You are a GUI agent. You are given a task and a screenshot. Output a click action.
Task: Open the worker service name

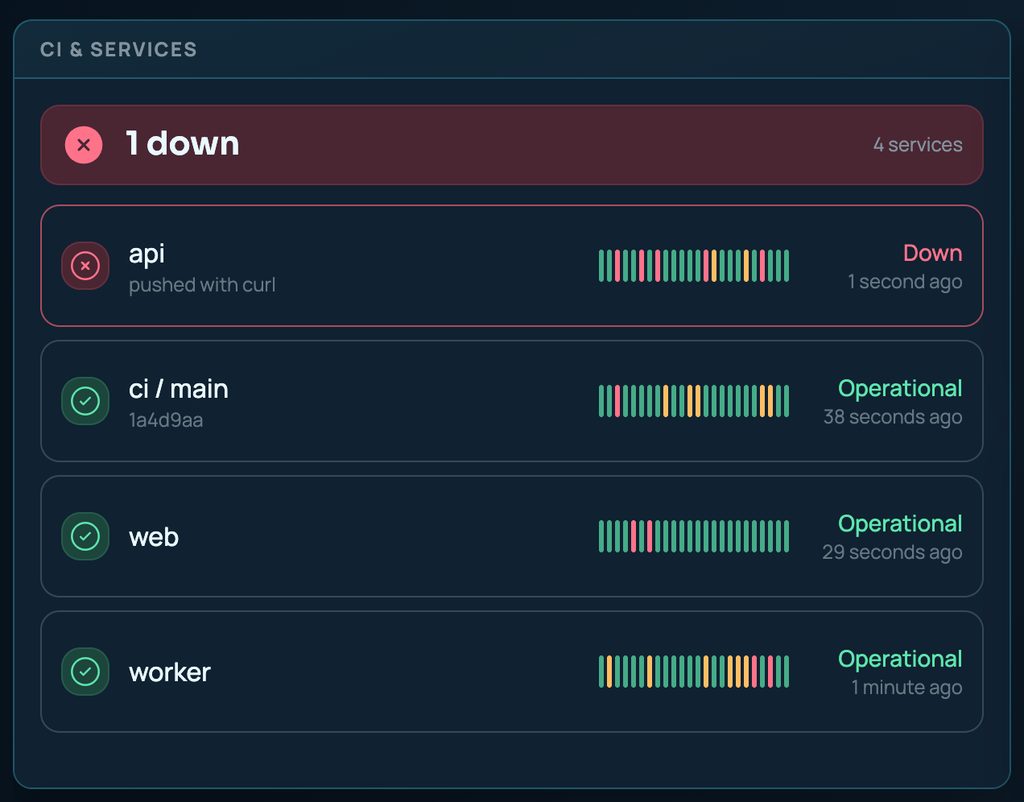(170, 672)
